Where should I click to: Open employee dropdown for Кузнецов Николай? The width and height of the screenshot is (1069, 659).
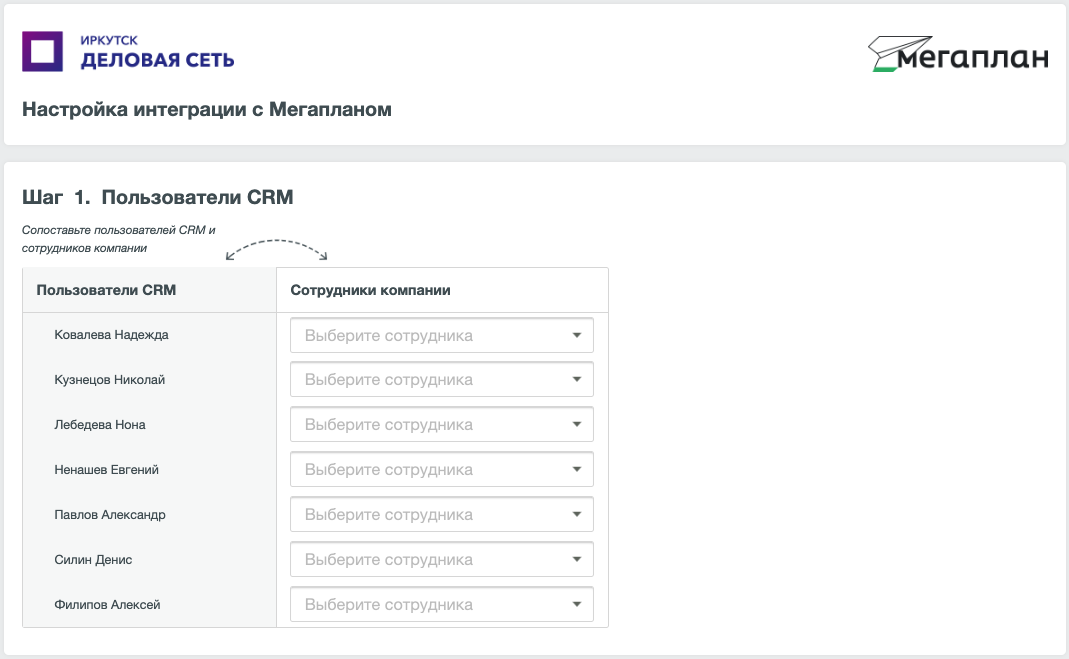(442, 380)
